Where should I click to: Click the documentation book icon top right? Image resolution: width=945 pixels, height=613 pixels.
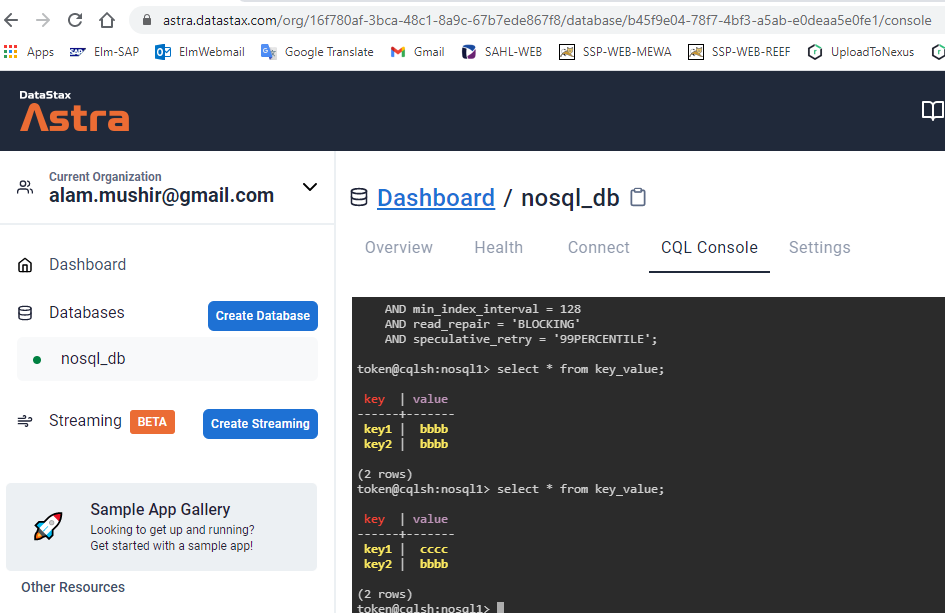932,110
